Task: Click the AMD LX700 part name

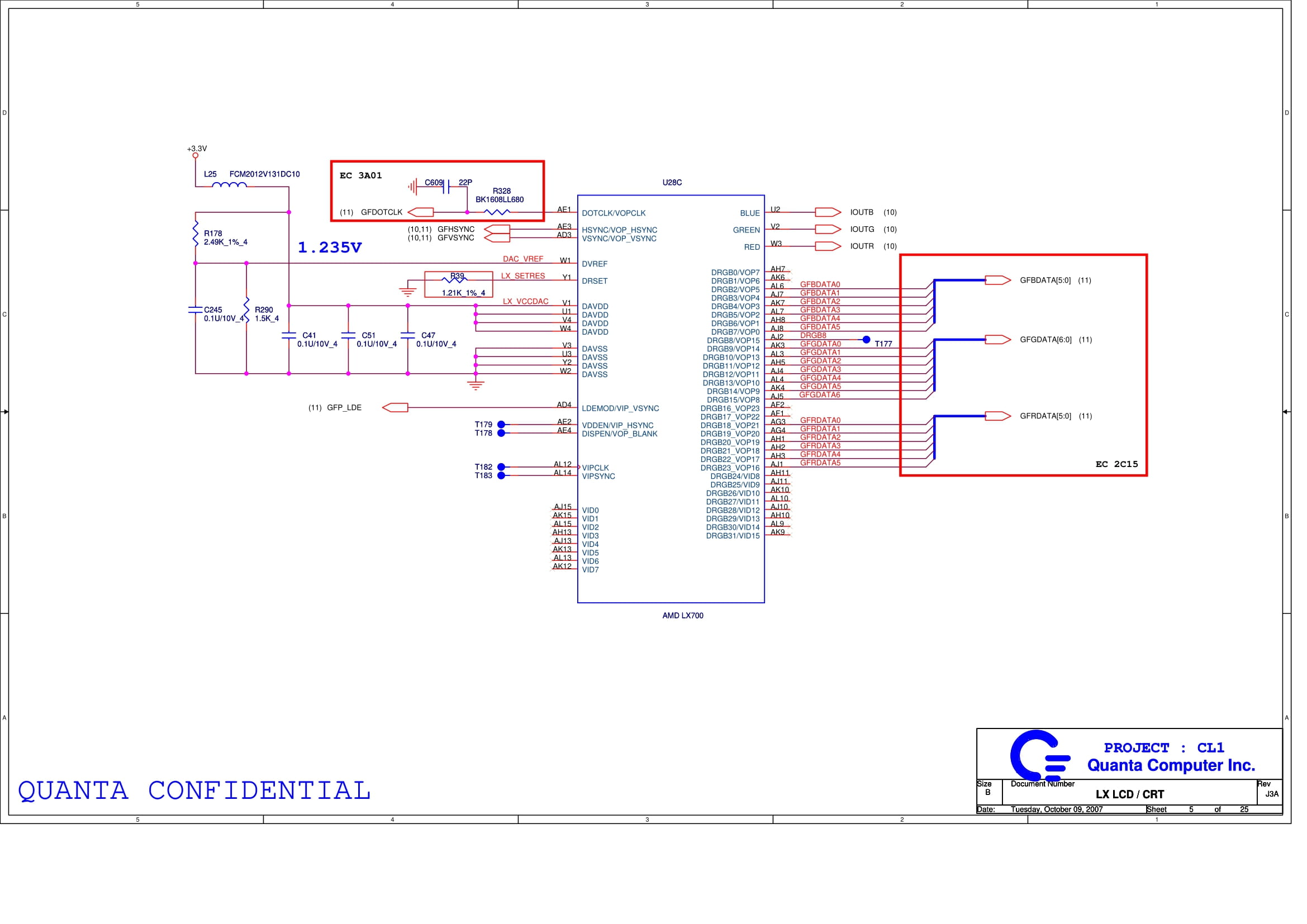Action: (683, 616)
